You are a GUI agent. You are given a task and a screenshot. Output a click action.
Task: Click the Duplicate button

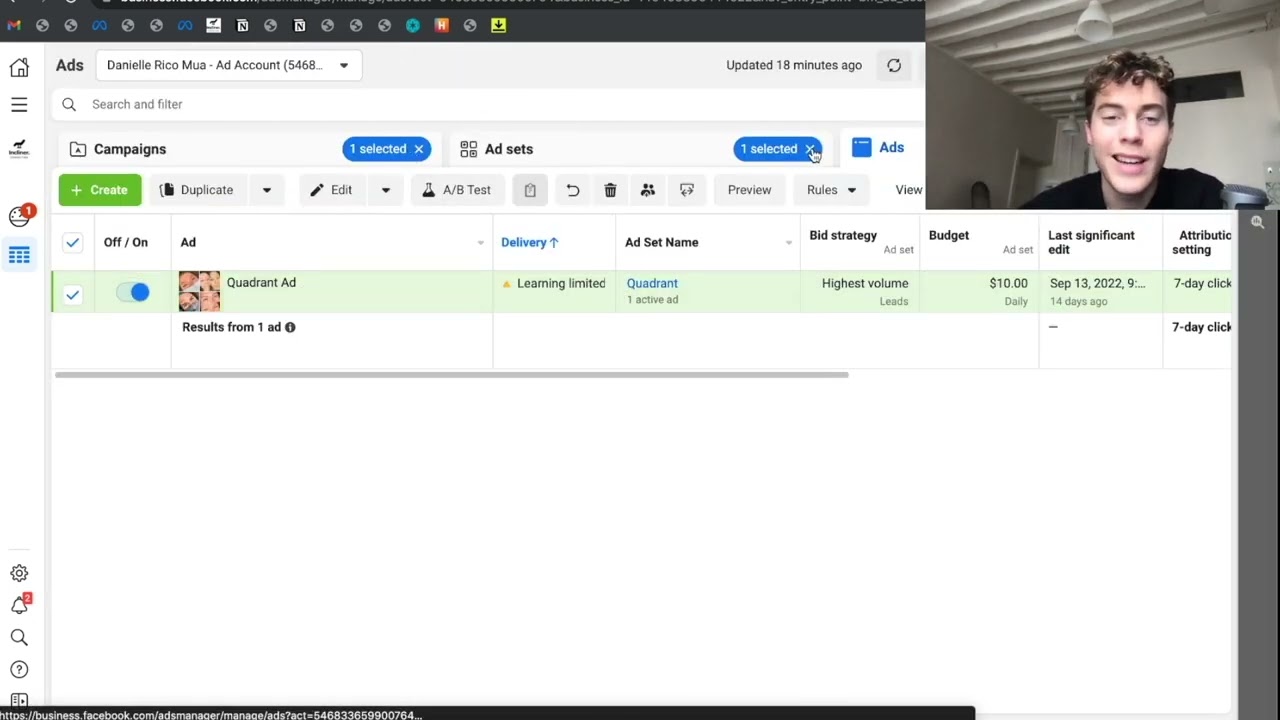point(197,190)
